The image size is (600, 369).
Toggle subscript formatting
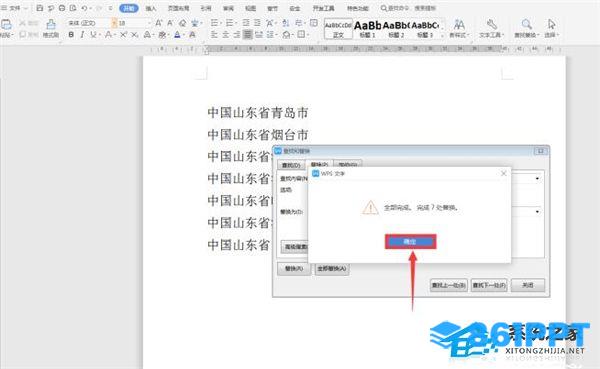(x=134, y=35)
